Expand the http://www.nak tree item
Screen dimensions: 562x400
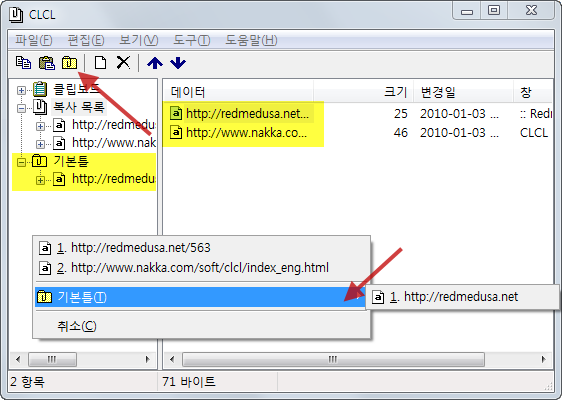[40, 144]
